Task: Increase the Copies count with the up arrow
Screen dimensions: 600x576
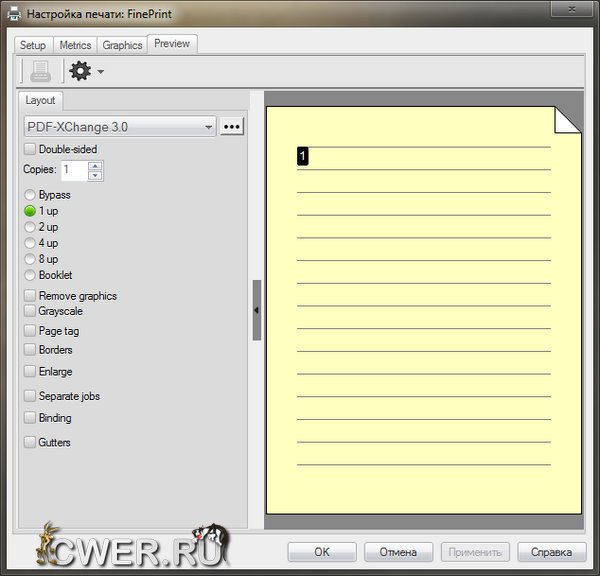Action: [95, 165]
